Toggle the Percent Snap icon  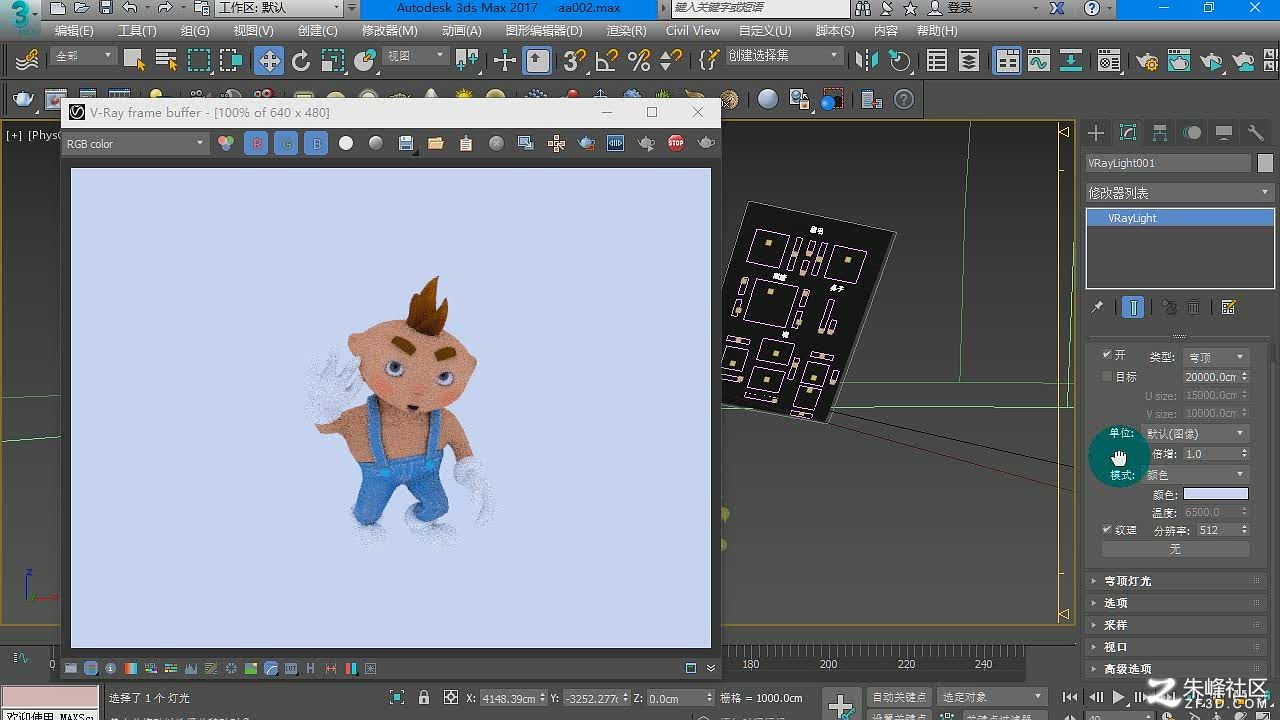[x=639, y=61]
